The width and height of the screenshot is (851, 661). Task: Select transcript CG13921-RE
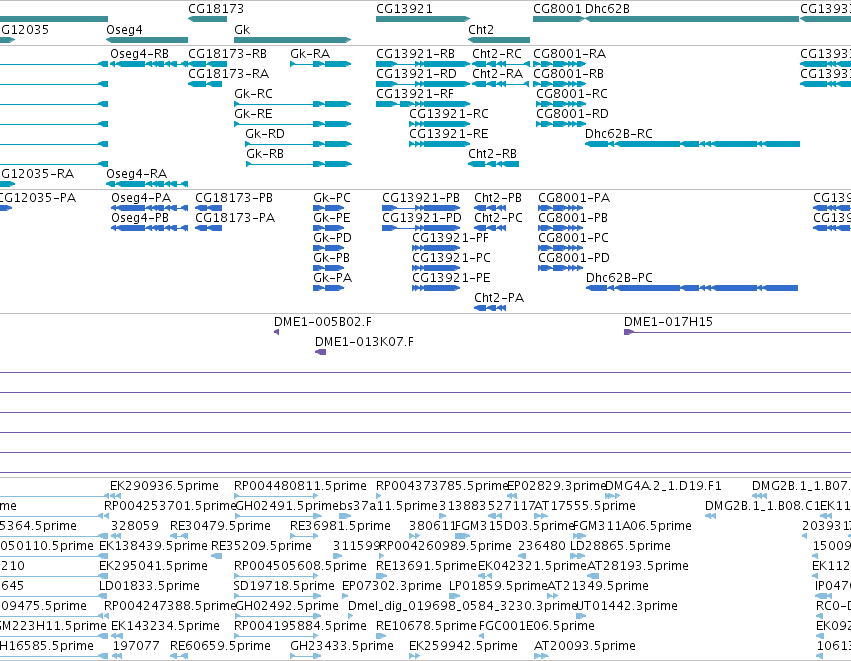[448, 134]
